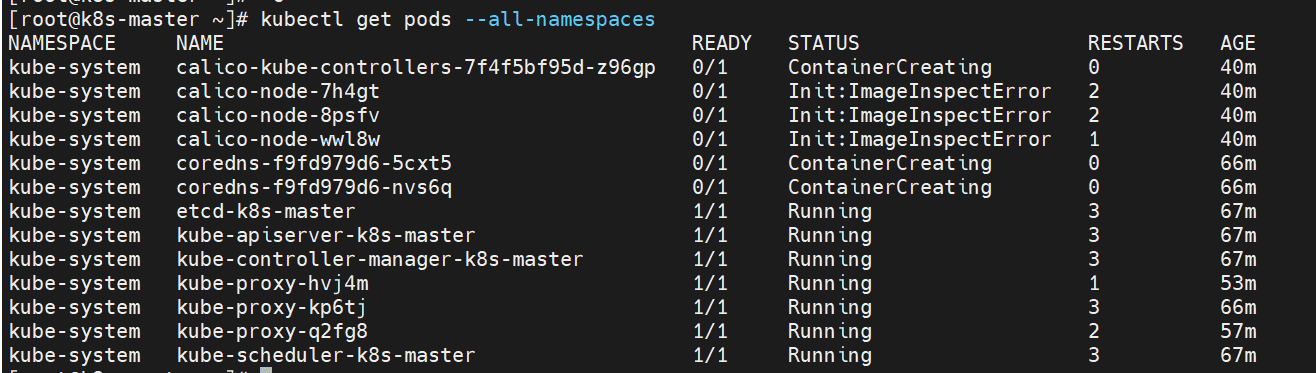
Task: Click the READY column header
Action: 722,43
